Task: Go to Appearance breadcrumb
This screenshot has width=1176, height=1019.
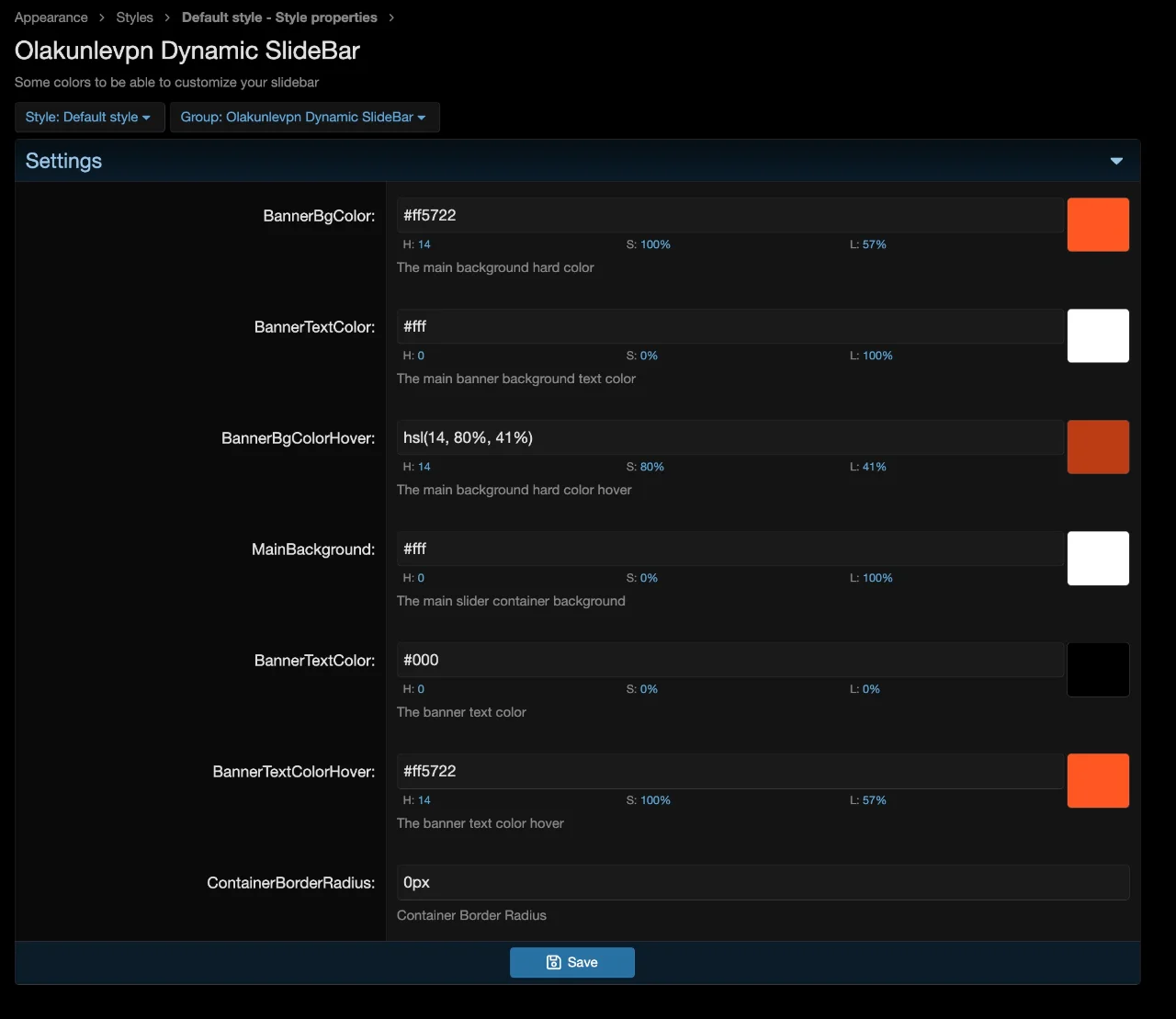Action: 51,17
